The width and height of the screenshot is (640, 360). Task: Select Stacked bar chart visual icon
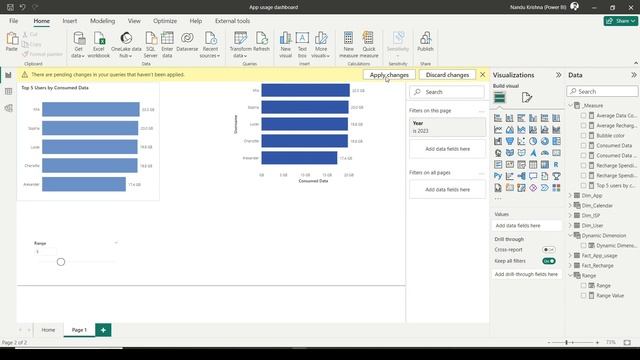pos(498,118)
